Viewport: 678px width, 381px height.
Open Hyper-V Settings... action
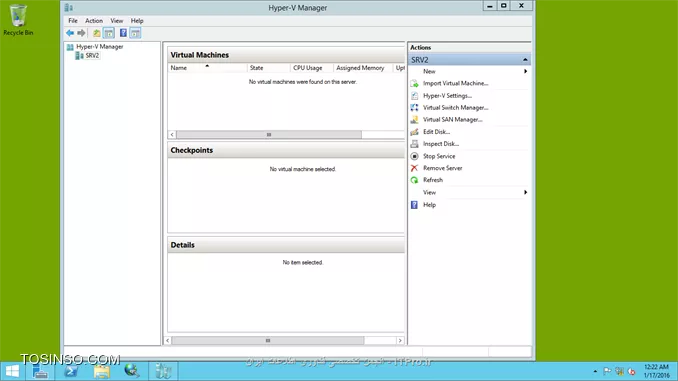click(447, 96)
